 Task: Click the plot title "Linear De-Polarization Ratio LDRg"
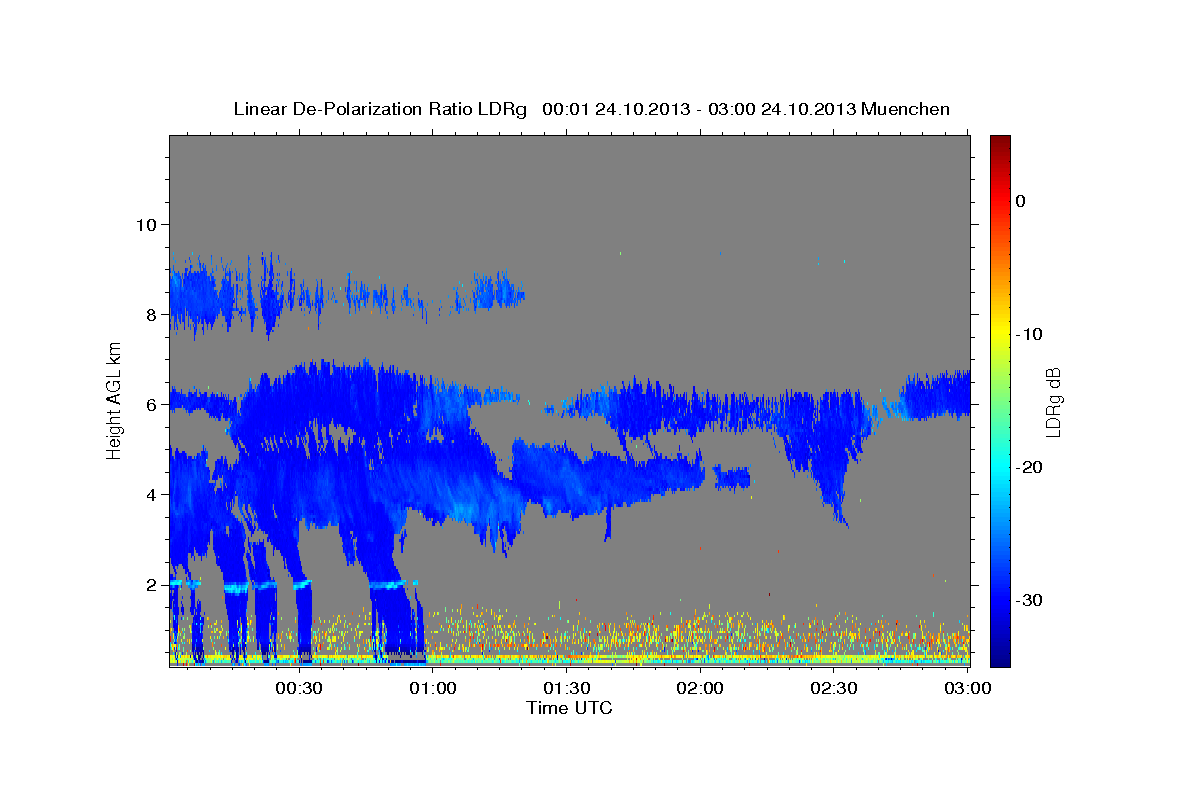coord(379,109)
